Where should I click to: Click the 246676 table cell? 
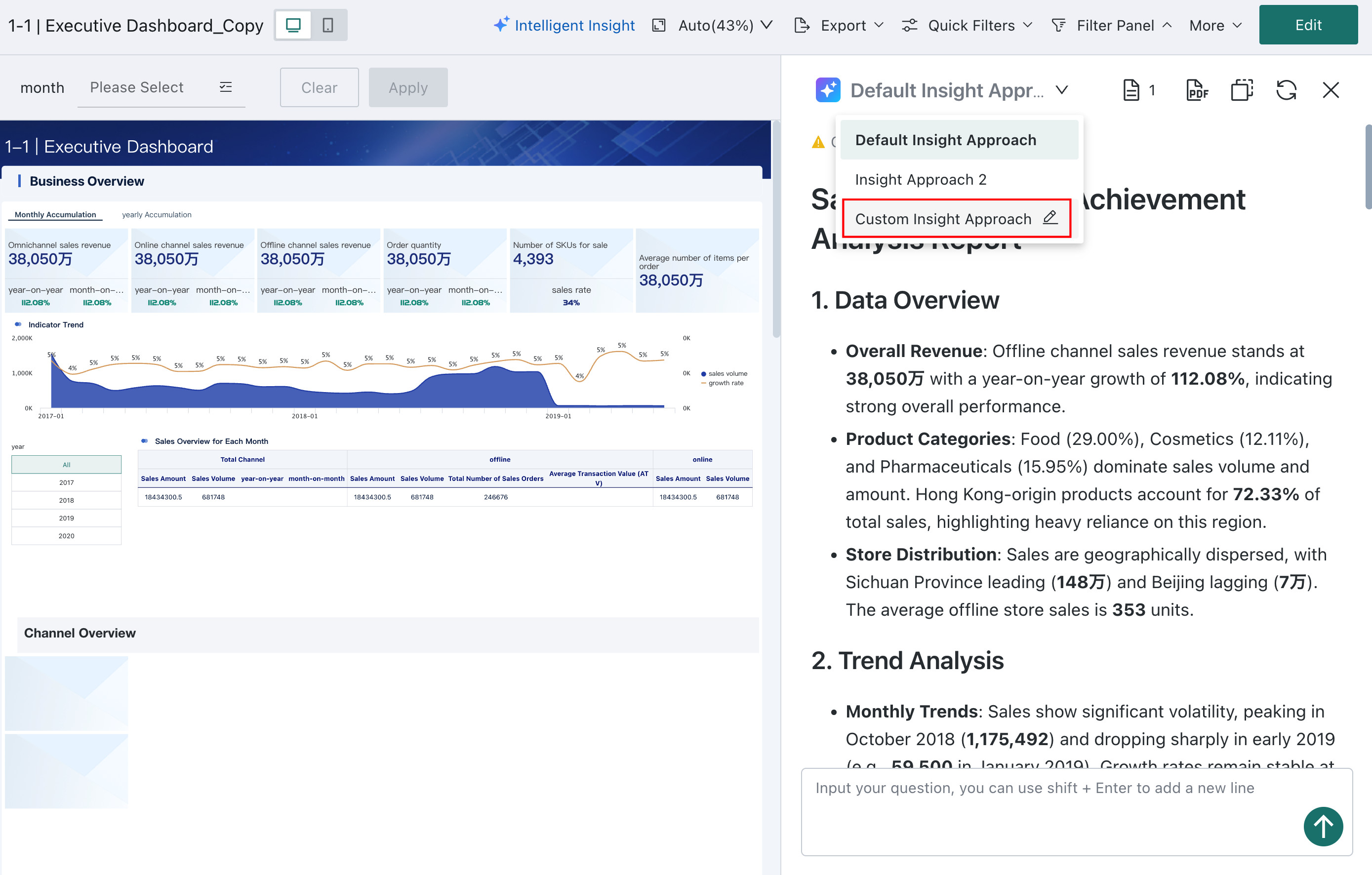click(496, 497)
